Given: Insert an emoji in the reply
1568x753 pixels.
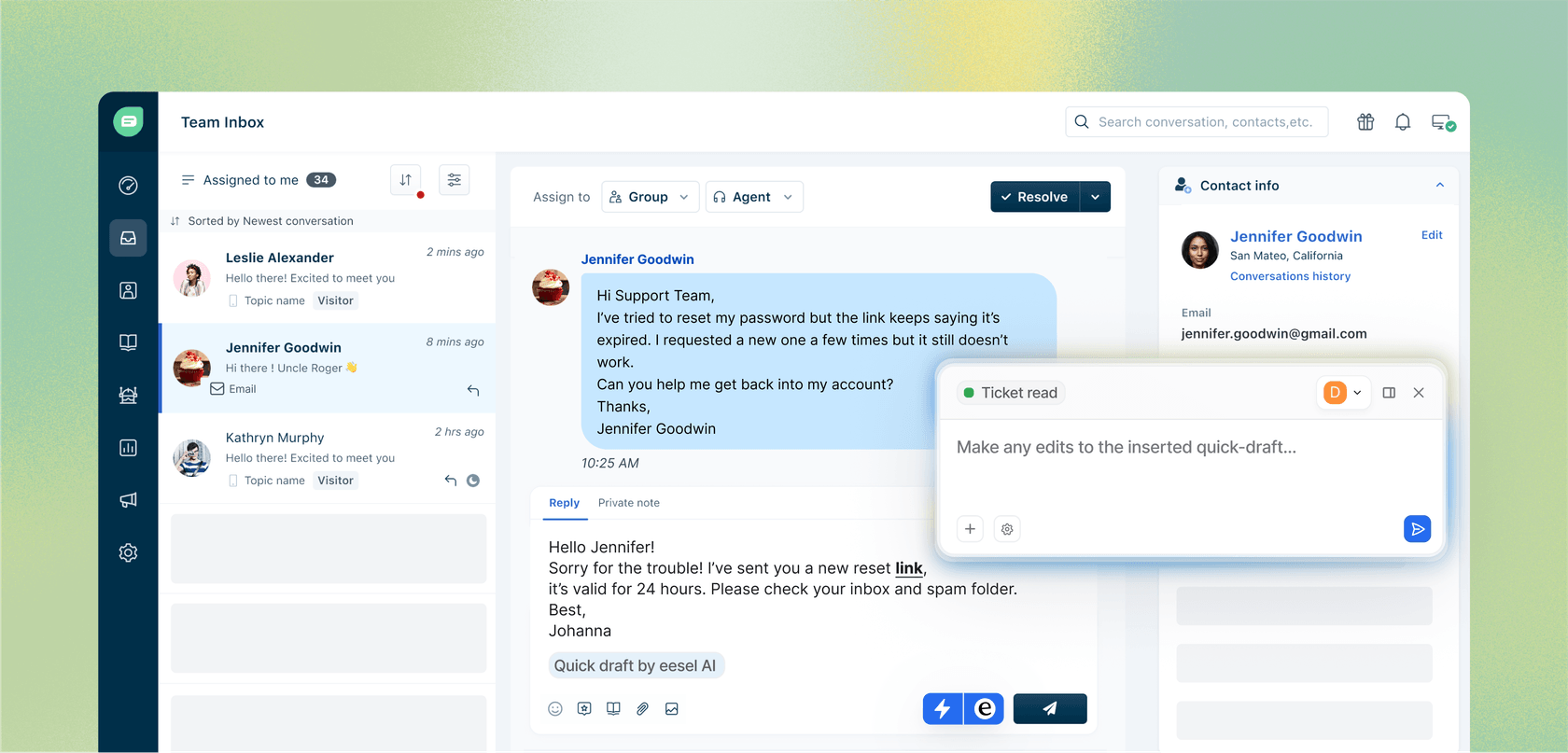Looking at the screenshot, I should pyautogui.click(x=555, y=709).
